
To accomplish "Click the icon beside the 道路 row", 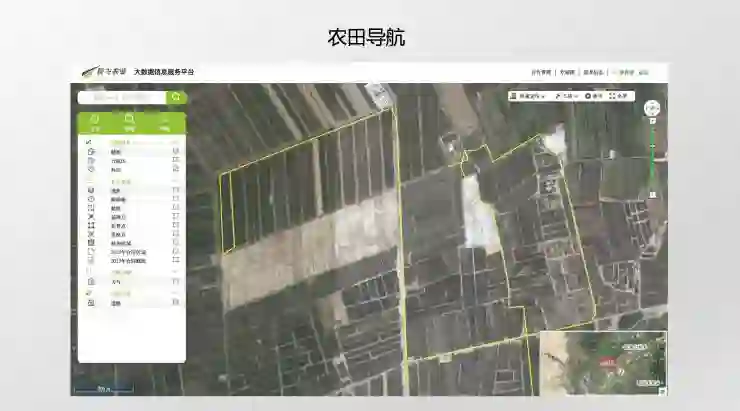I will click(x=91, y=302).
